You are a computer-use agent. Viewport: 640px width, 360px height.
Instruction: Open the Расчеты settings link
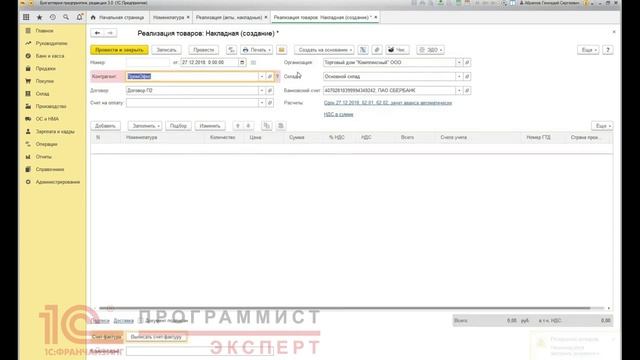pos(388,103)
